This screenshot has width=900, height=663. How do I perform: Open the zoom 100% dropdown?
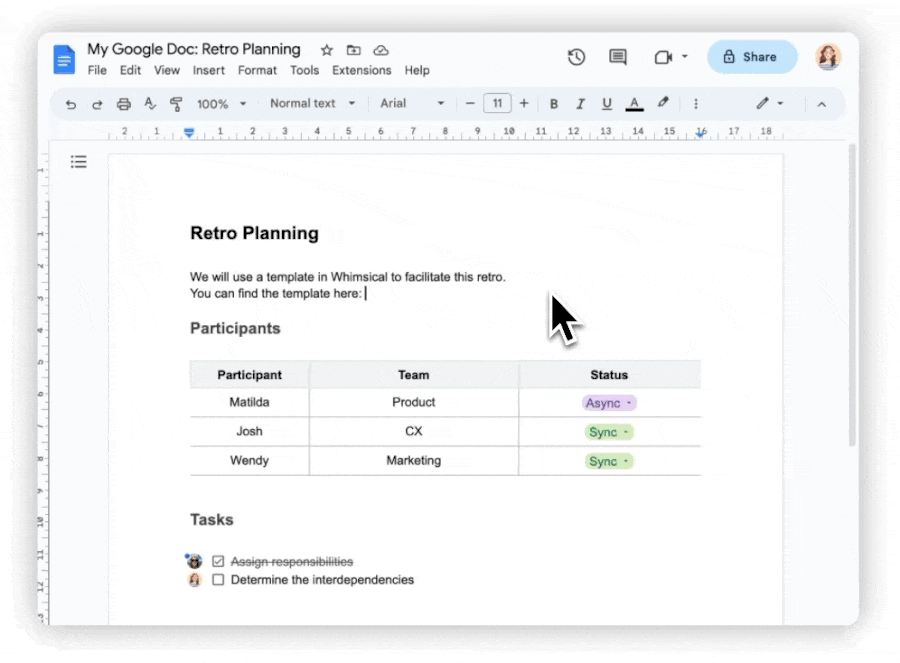(x=221, y=104)
